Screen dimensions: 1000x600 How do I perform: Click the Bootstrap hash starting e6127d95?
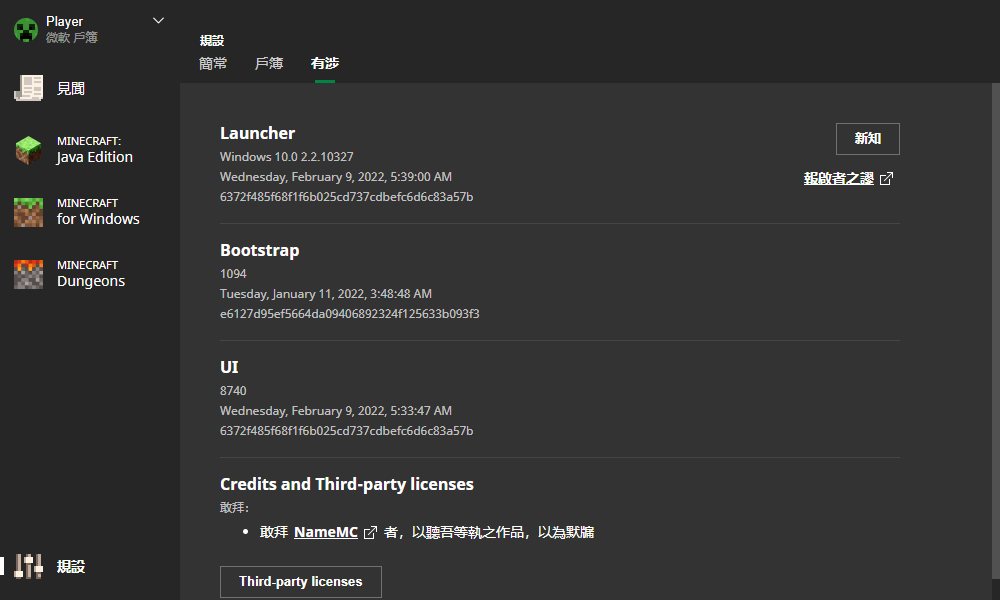coord(349,314)
